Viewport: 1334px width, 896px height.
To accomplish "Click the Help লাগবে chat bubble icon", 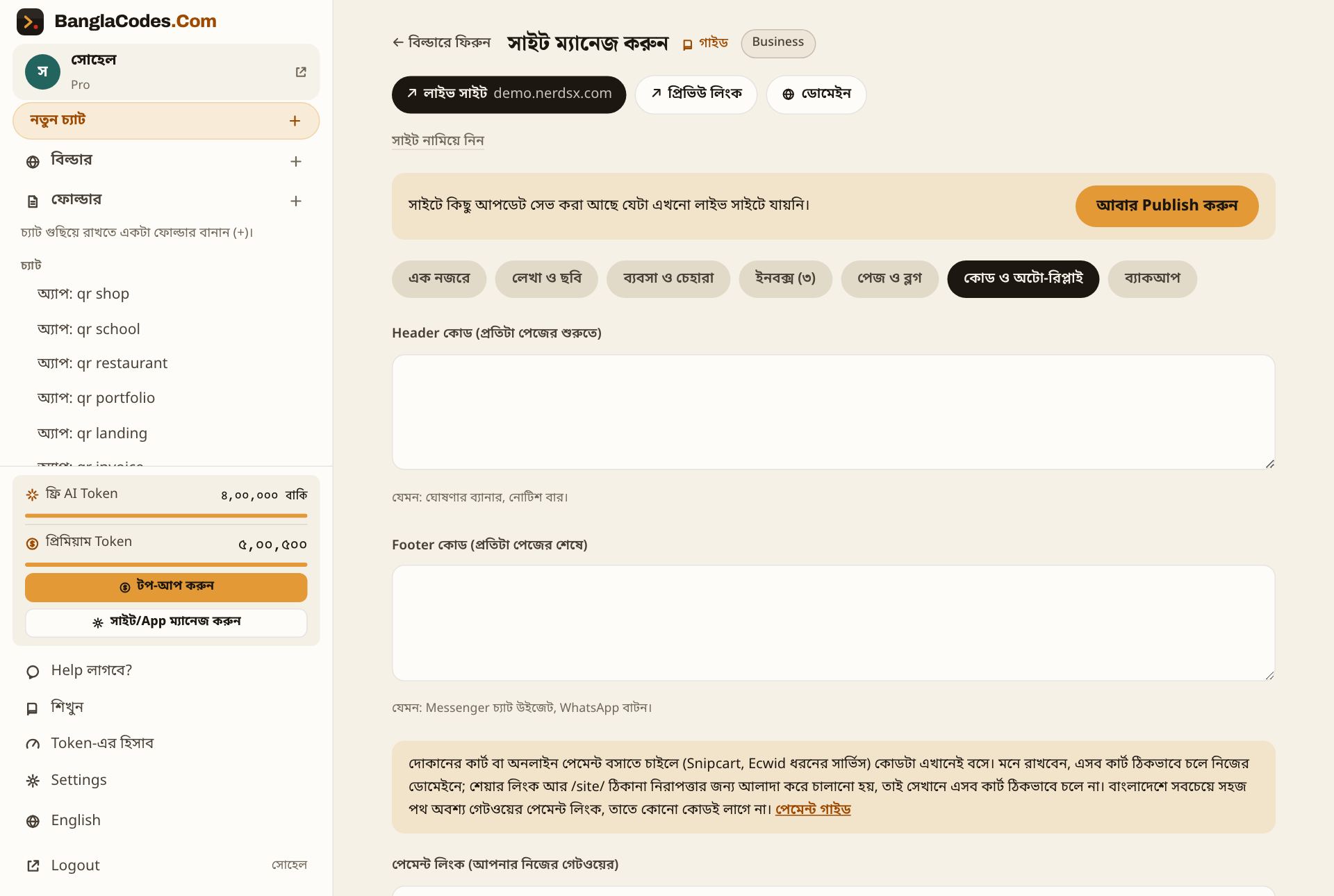I will tap(33, 672).
